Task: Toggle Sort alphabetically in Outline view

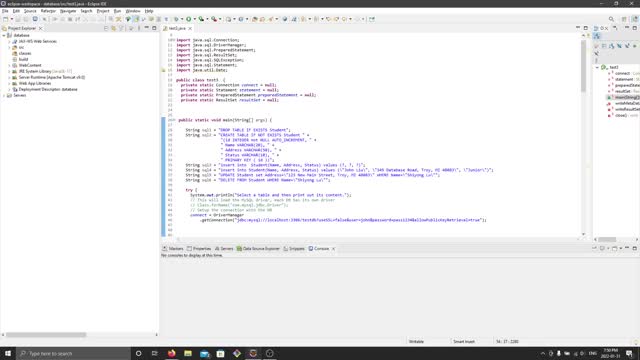Action: pyautogui.click(x=604, y=46)
